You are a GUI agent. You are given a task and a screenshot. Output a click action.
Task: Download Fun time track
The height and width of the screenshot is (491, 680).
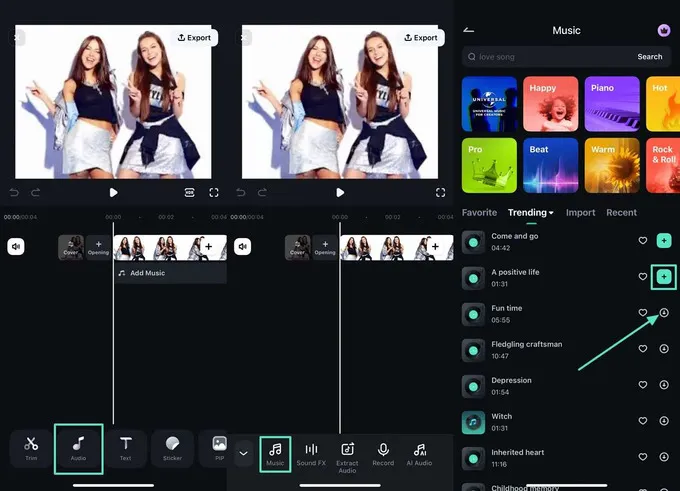point(664,313)
